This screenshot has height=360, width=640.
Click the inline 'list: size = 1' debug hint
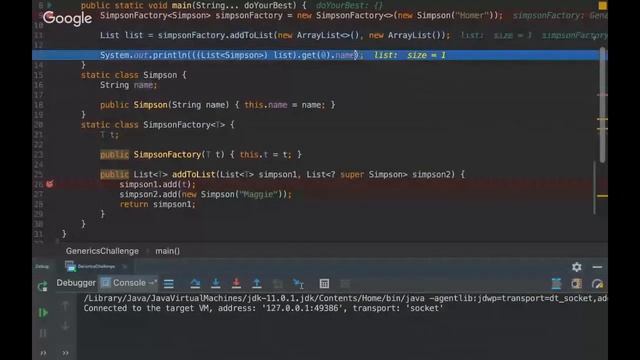[x=410, y=55]
